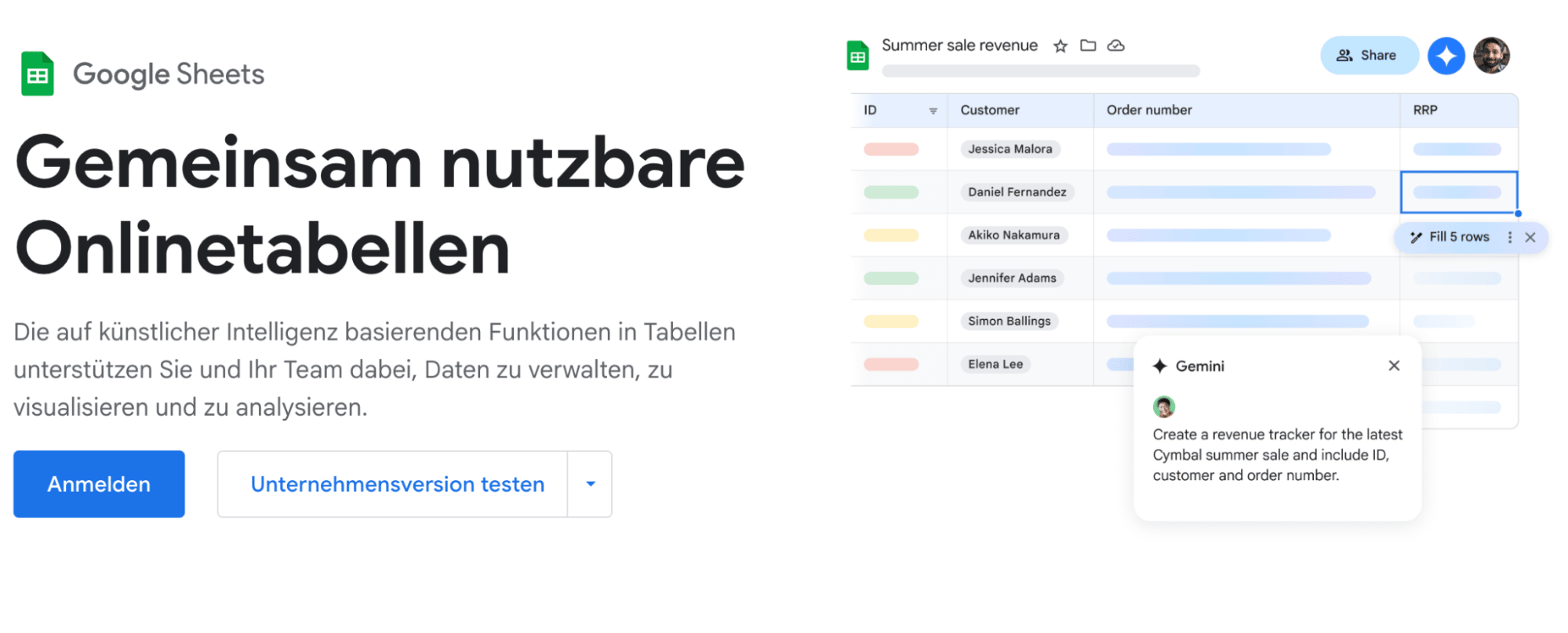Open the dropdown arrow beside Unternehmensversion testen
This screenshot has height=633, width=1568.
point(591,484)
